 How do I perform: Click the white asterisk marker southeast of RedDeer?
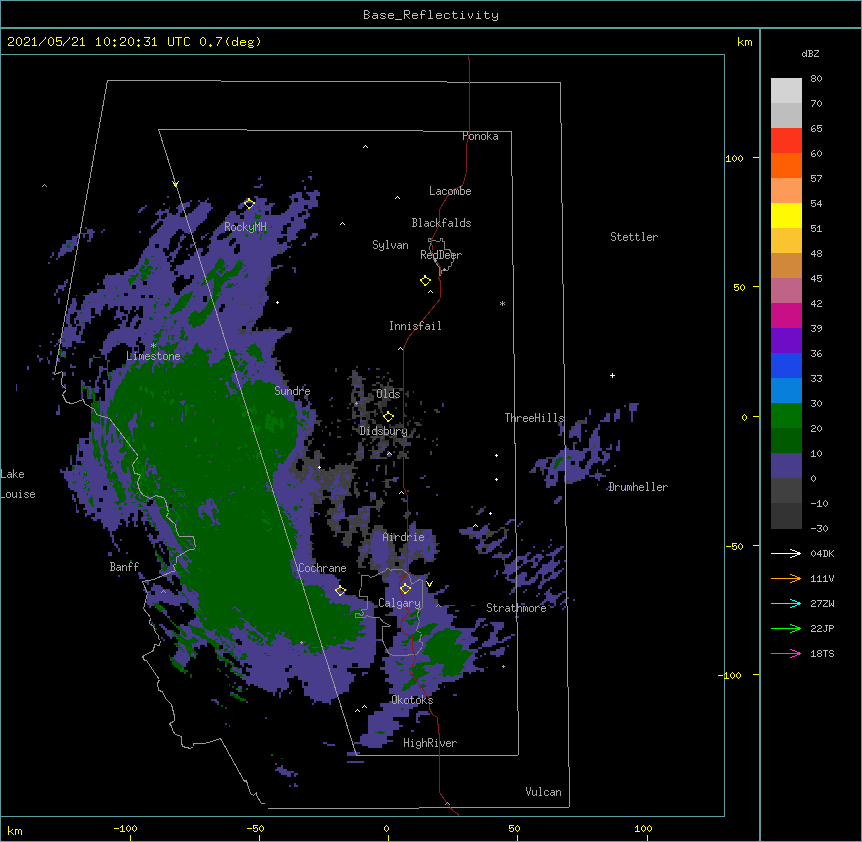coord(502,303)
